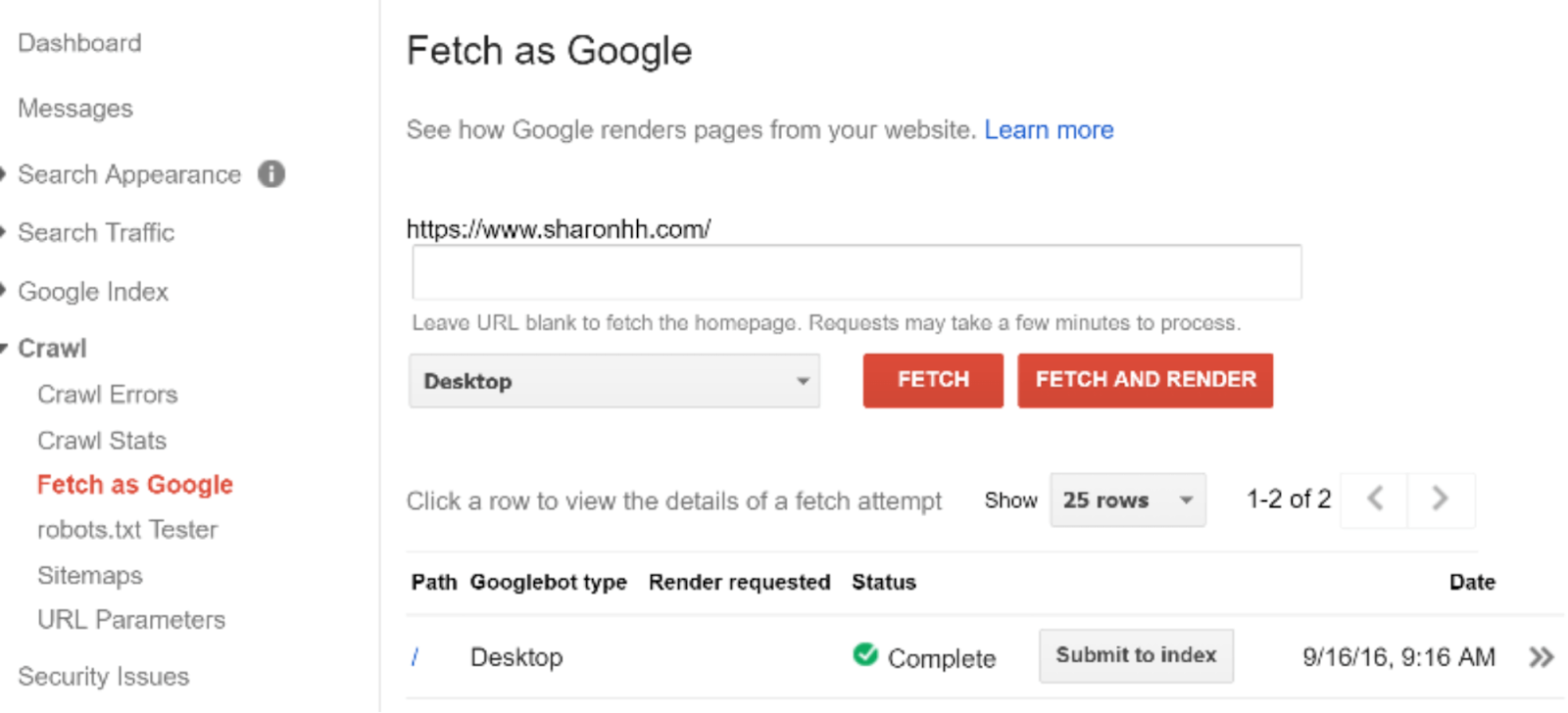The width and height of the screenshot is (1568, 713).
Task: Click the FETCH AND RENDER button
Action: [1146, 380]
